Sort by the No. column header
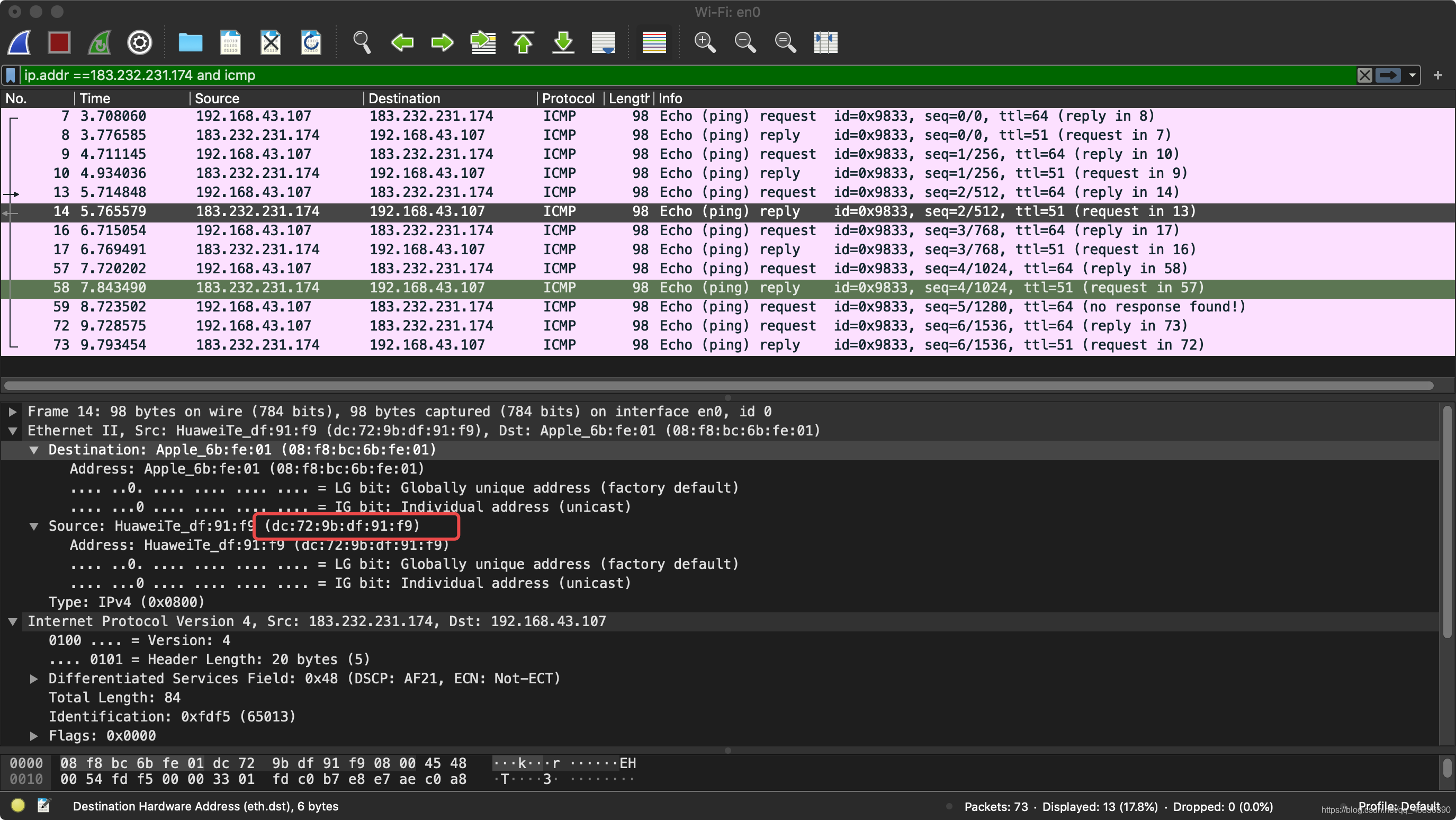This screenshot has height=820, width=1456. pos(37,99)
